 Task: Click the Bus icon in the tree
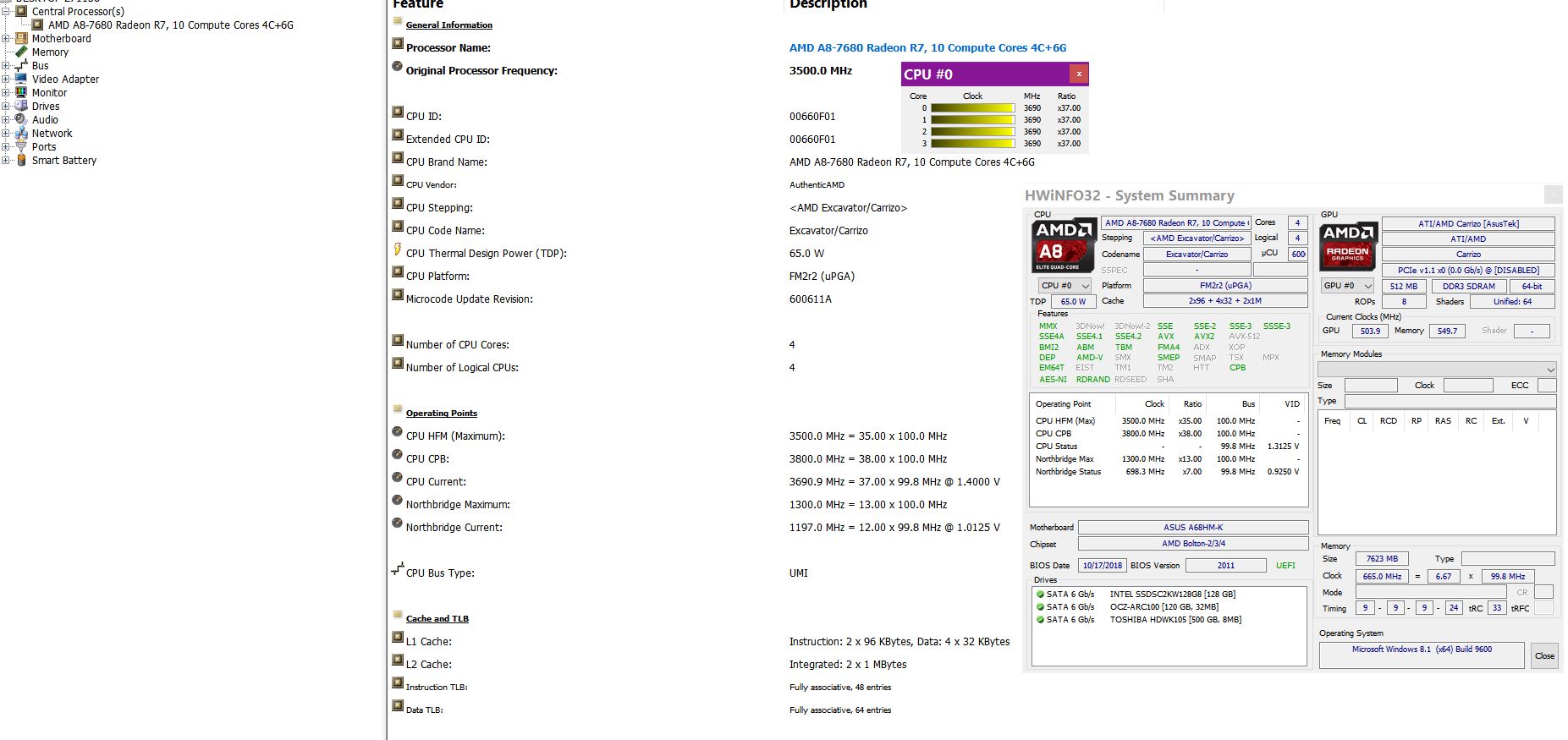(21, 65)
